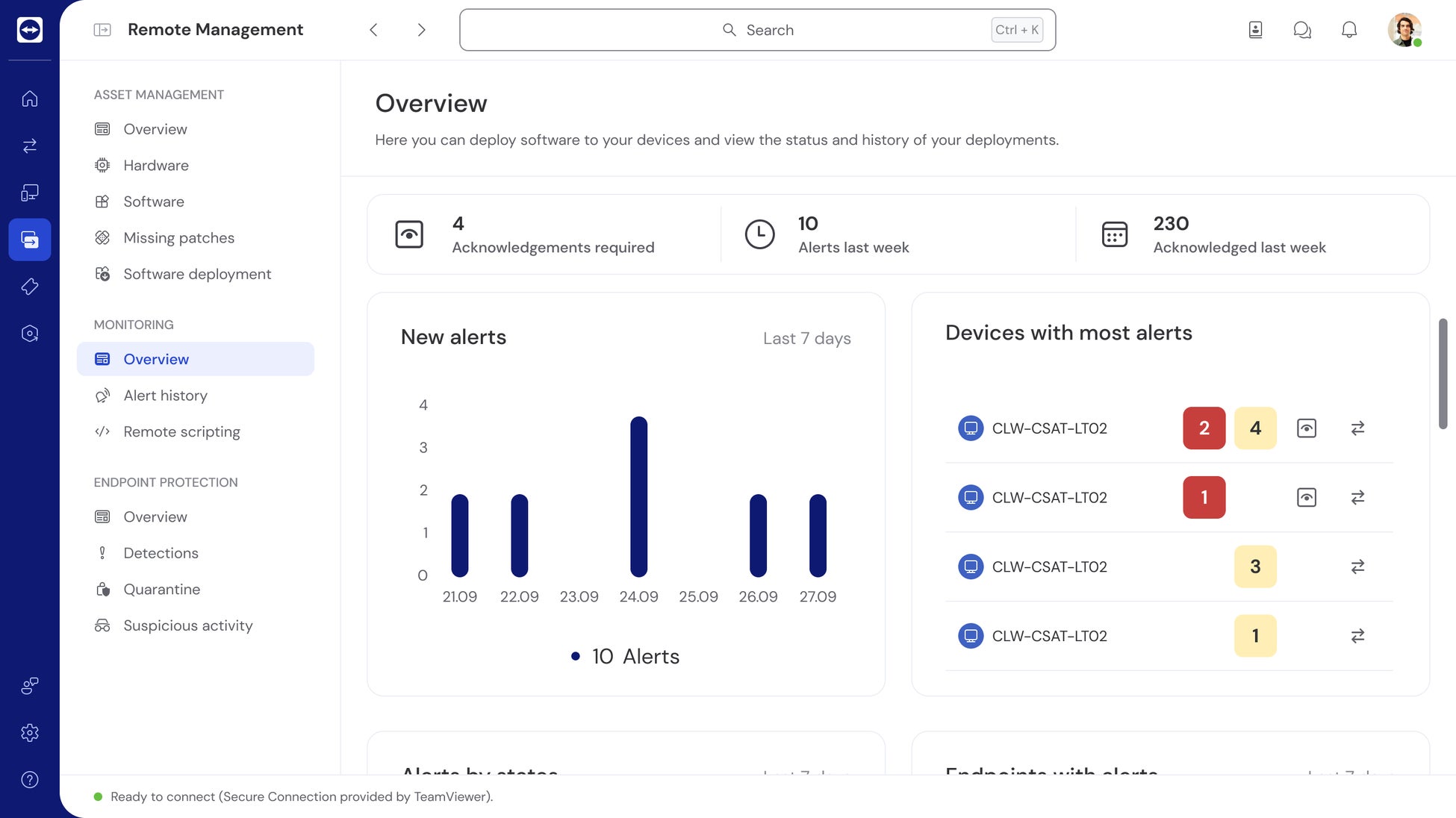Open the Remote Management icon in the left rail
The height and width of the screenshot is (818, 1456).
(30, 240)
